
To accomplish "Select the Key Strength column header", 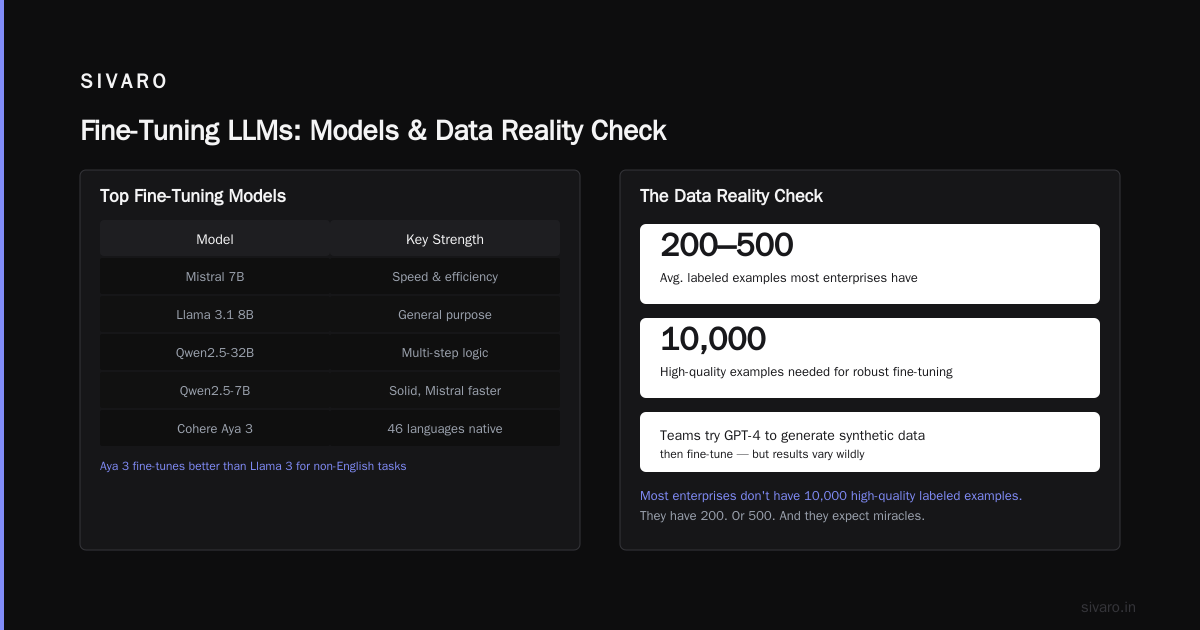I will pos(445,239).
